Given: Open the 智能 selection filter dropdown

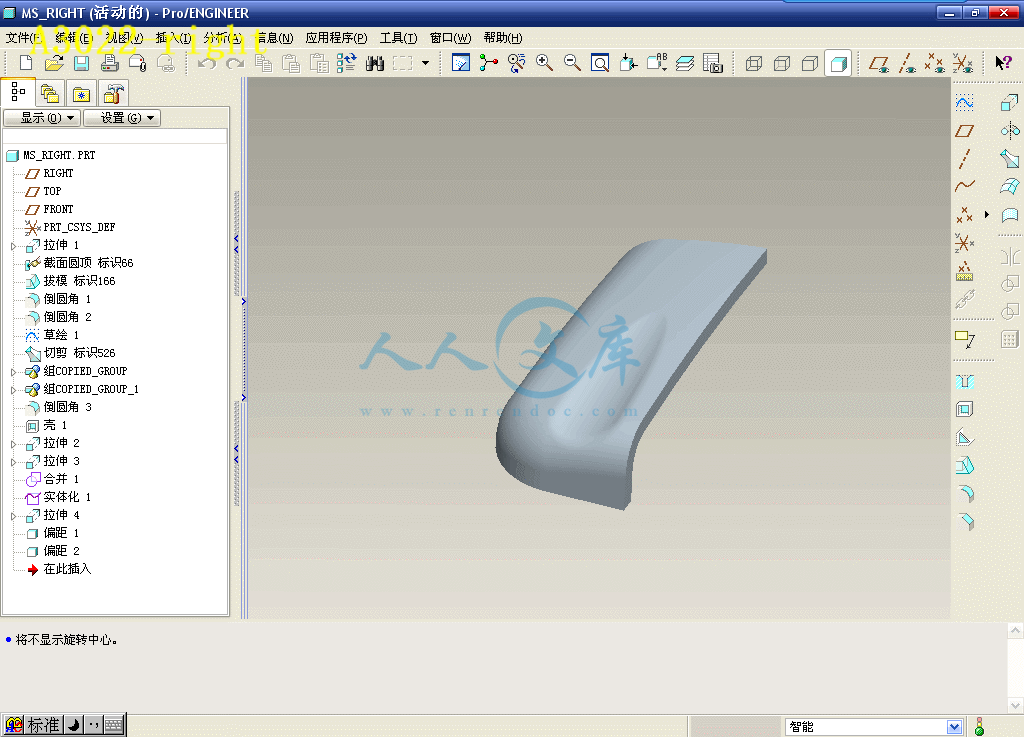Looking at the screenshot, I should [954, 727].
